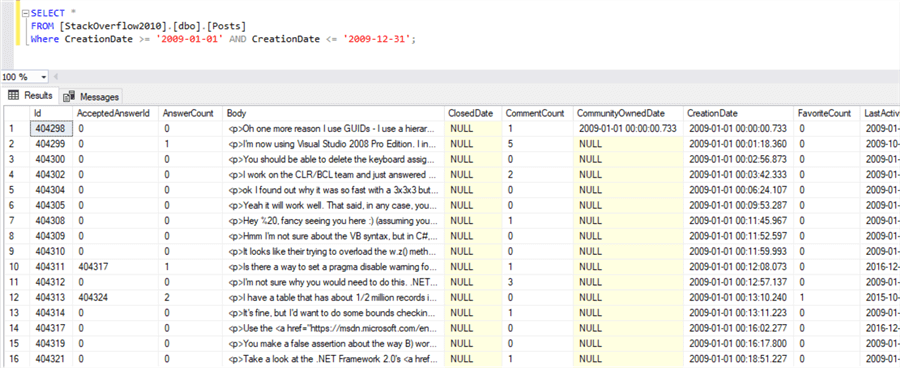Select the Id column header

51,114
